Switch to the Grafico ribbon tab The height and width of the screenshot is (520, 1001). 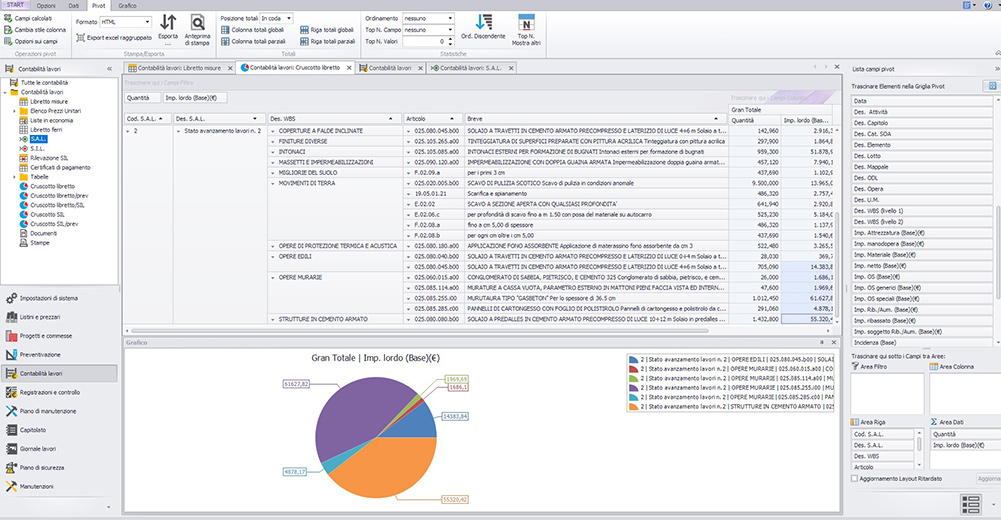click(x=127, y=5)
